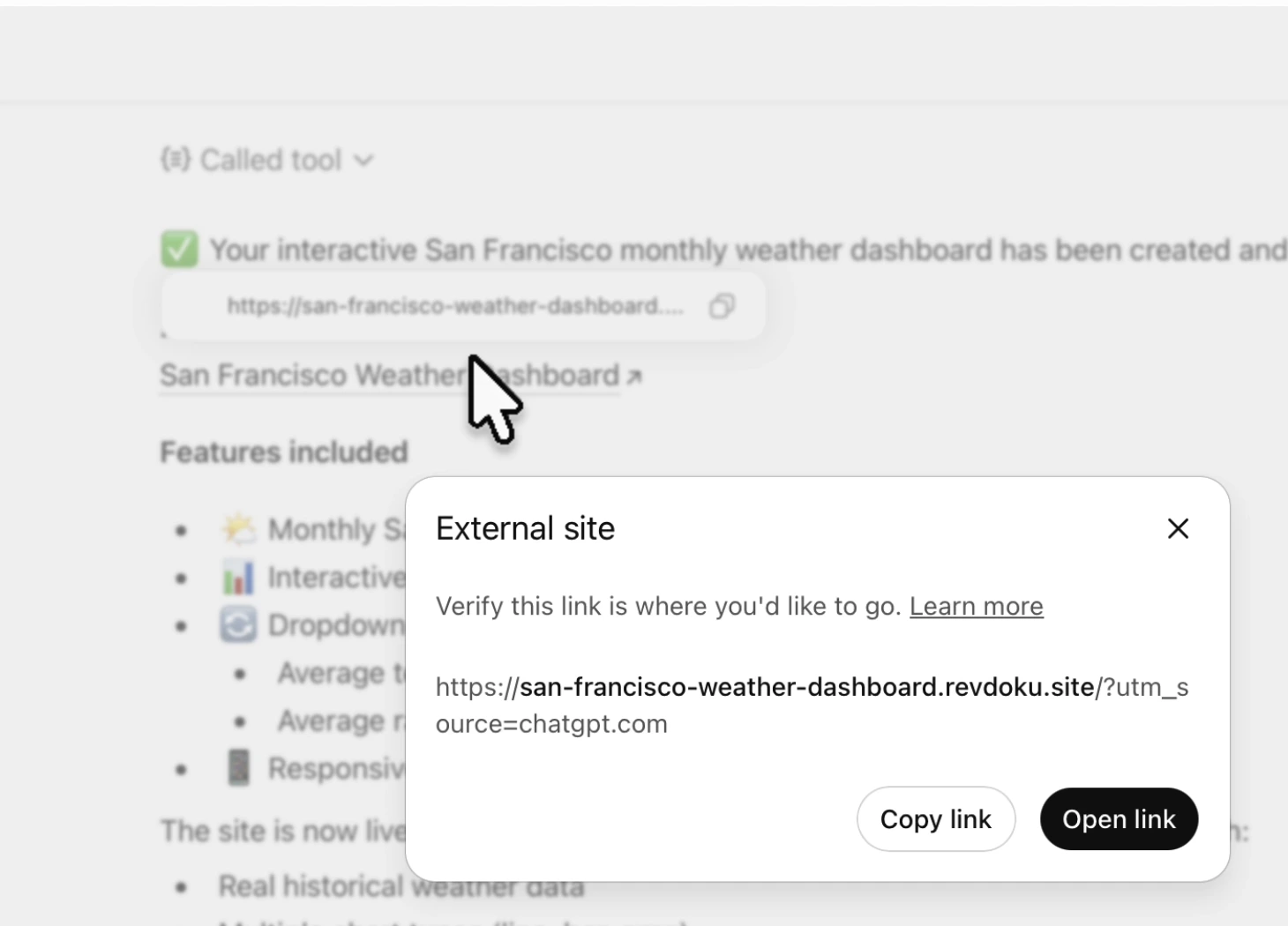Click the dashboard created confirmation message text
This screenshot has height=926, width=1288.
coord(748,250)
